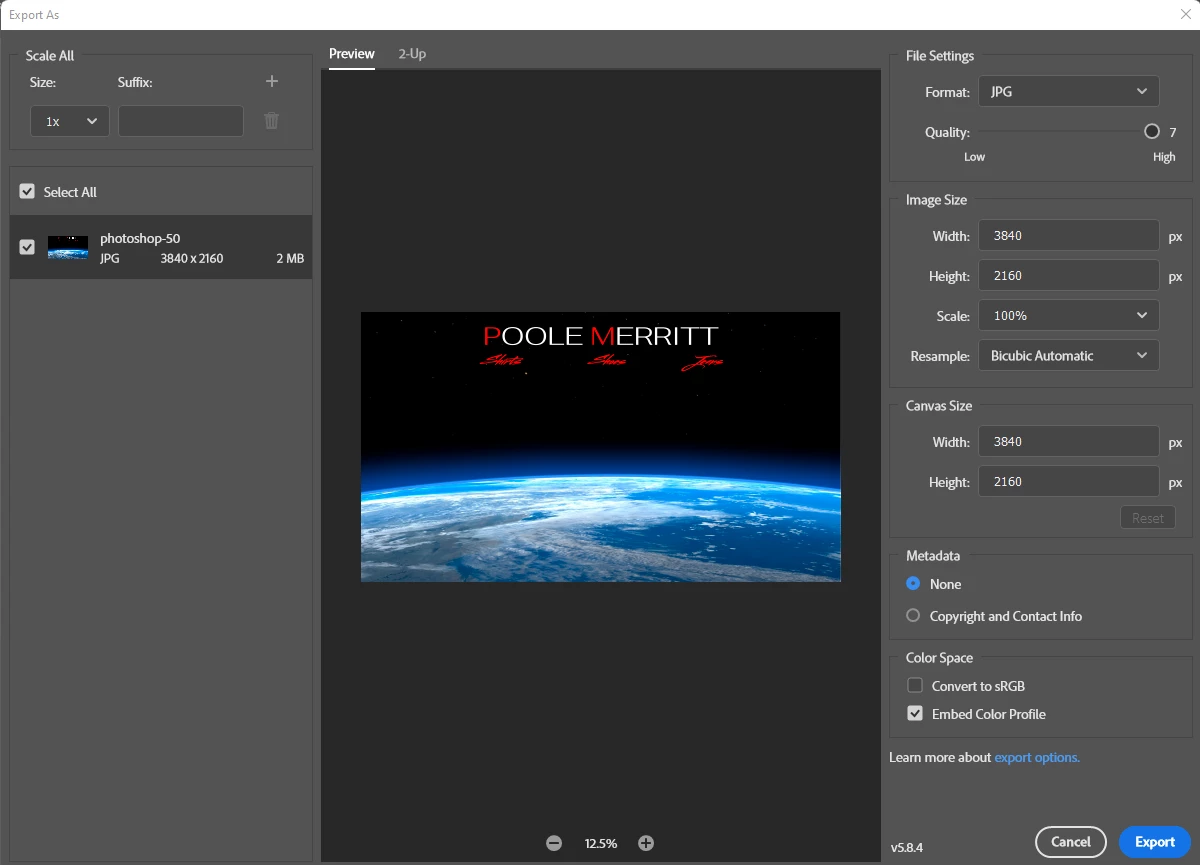Click the Quality value 7
The width and height of the screenshot is (1200, 865).
point(1173,131)
